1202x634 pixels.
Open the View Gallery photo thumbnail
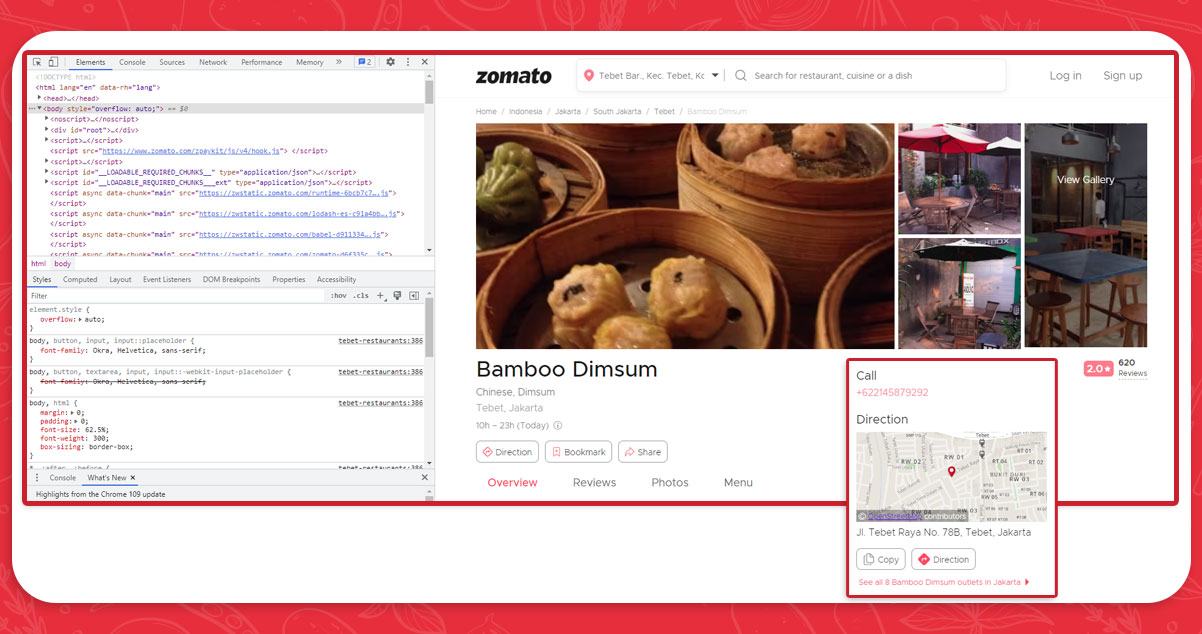point(1085,180)
